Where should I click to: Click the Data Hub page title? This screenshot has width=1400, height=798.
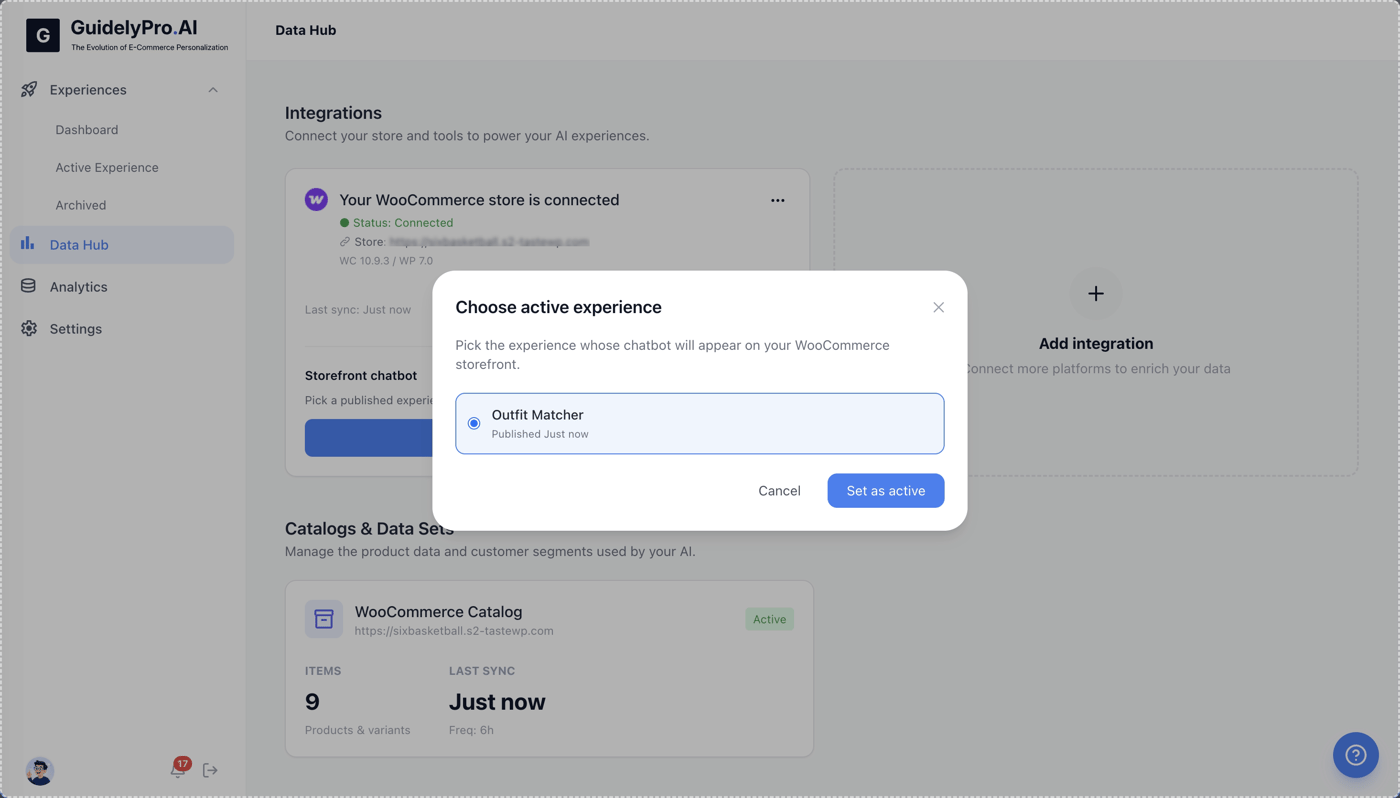[x=306, y=30]
